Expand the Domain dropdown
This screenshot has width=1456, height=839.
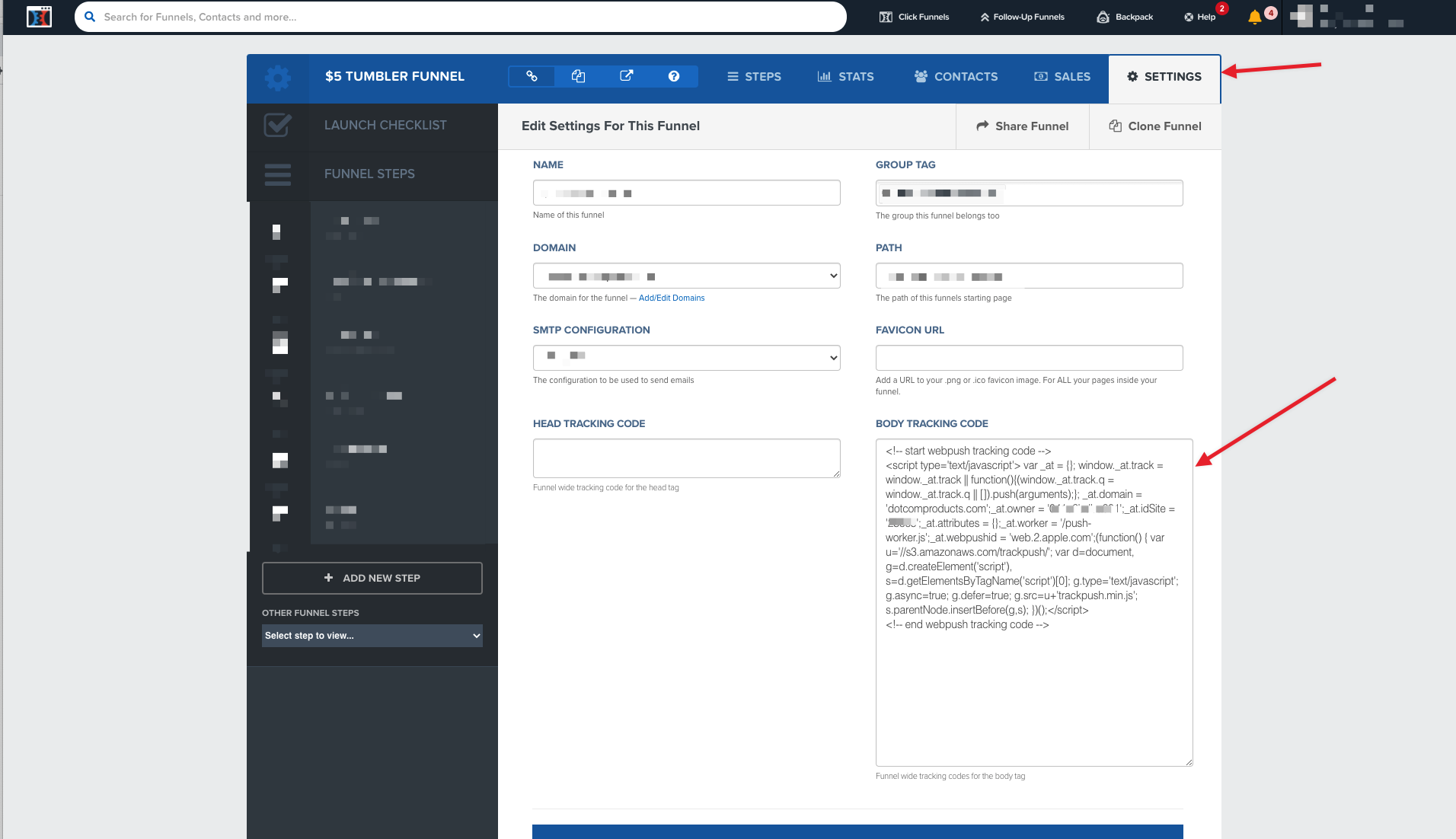[x=686, y=276]
